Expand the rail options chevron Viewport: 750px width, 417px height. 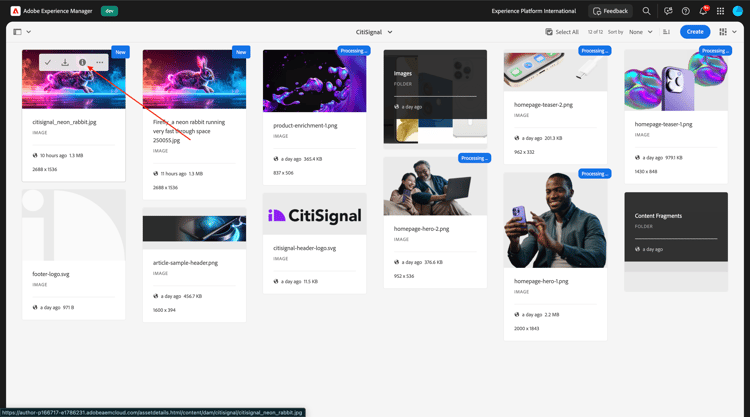coord(29,32)
